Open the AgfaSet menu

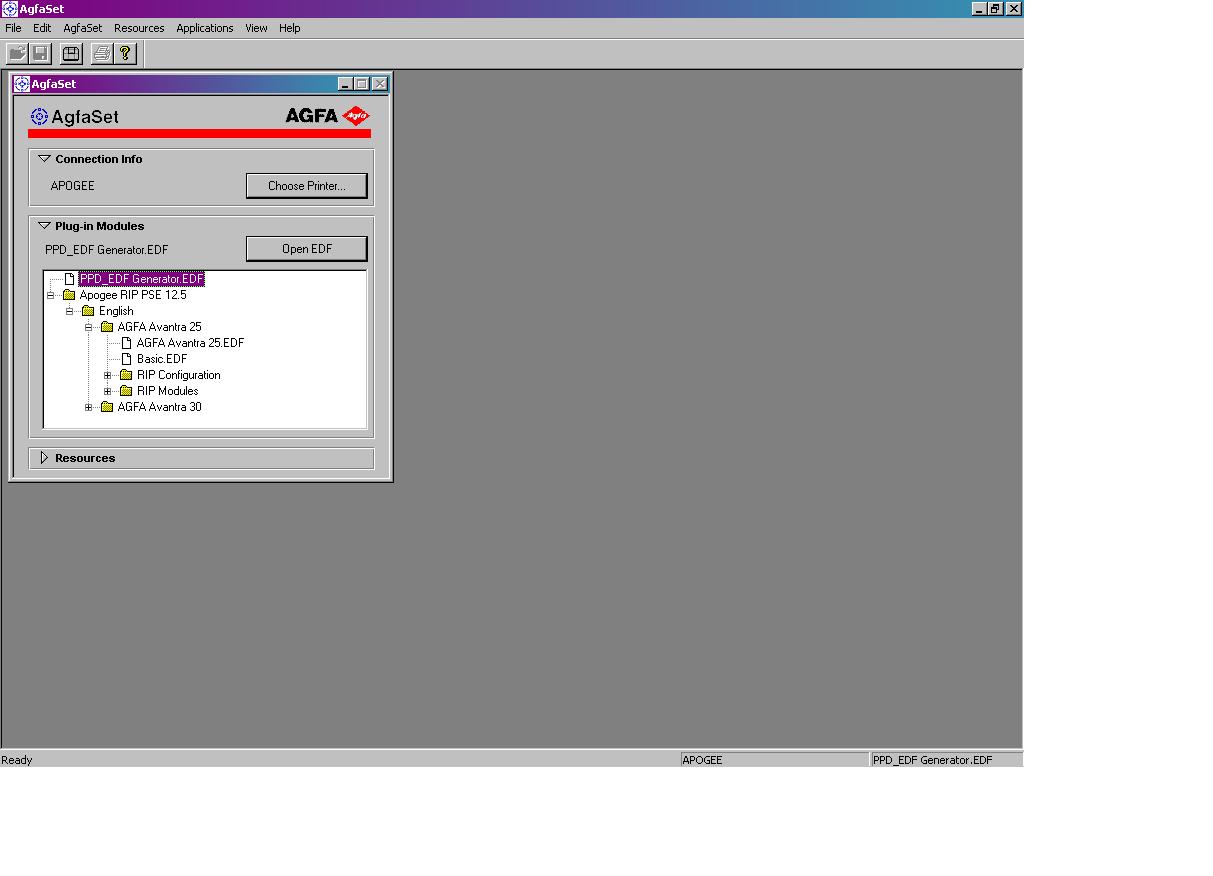(83, 28)
